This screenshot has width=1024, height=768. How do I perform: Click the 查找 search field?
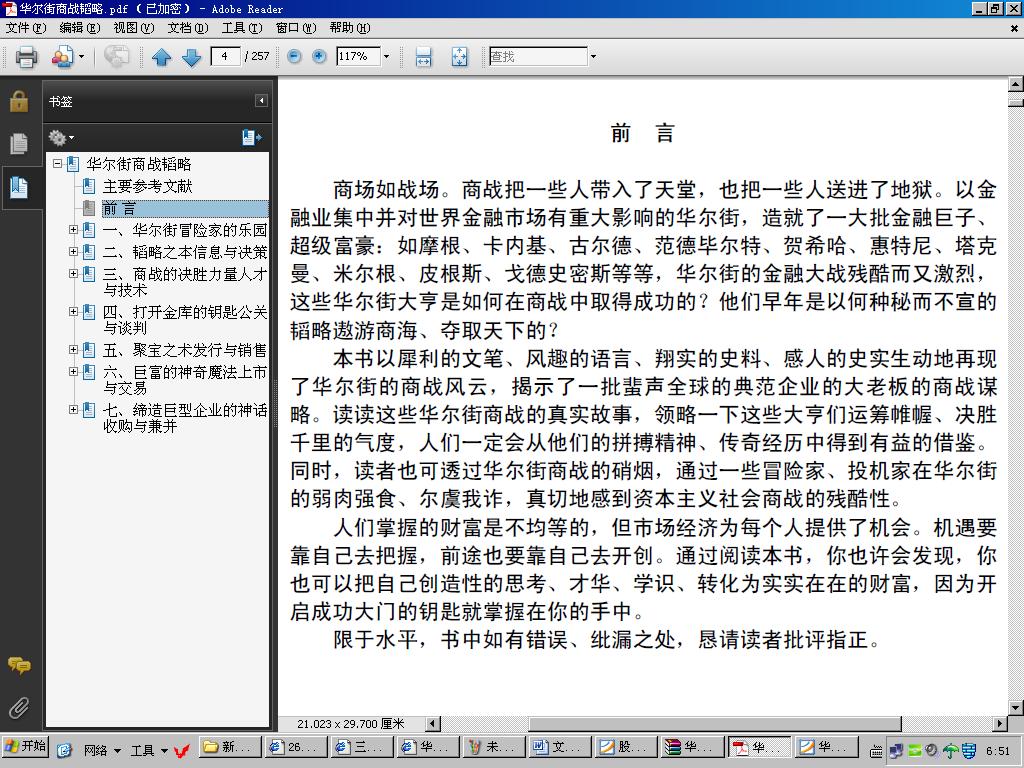point(538,56)
